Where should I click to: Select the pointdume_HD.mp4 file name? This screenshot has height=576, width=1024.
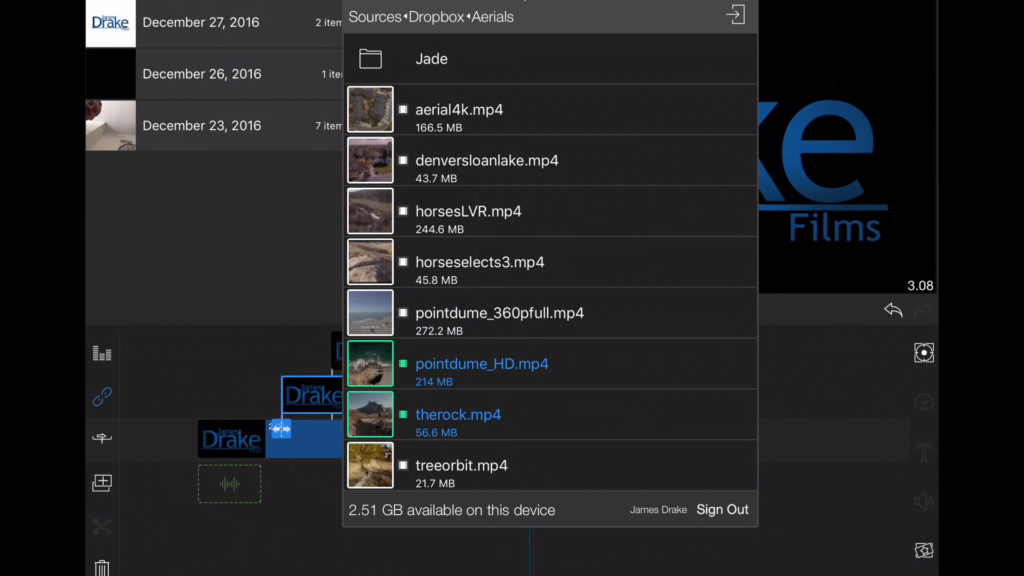pyautogui.click(x=482, y=364)
